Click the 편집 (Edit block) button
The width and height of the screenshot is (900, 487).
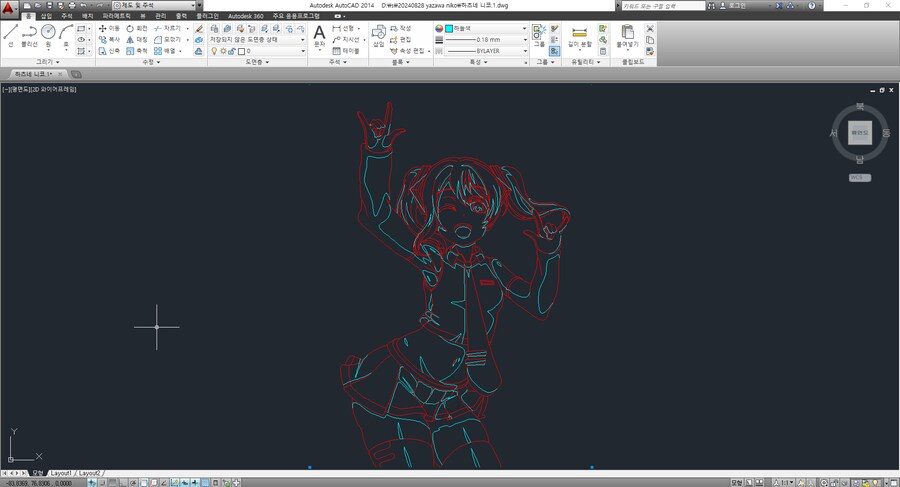click(401, 40)
